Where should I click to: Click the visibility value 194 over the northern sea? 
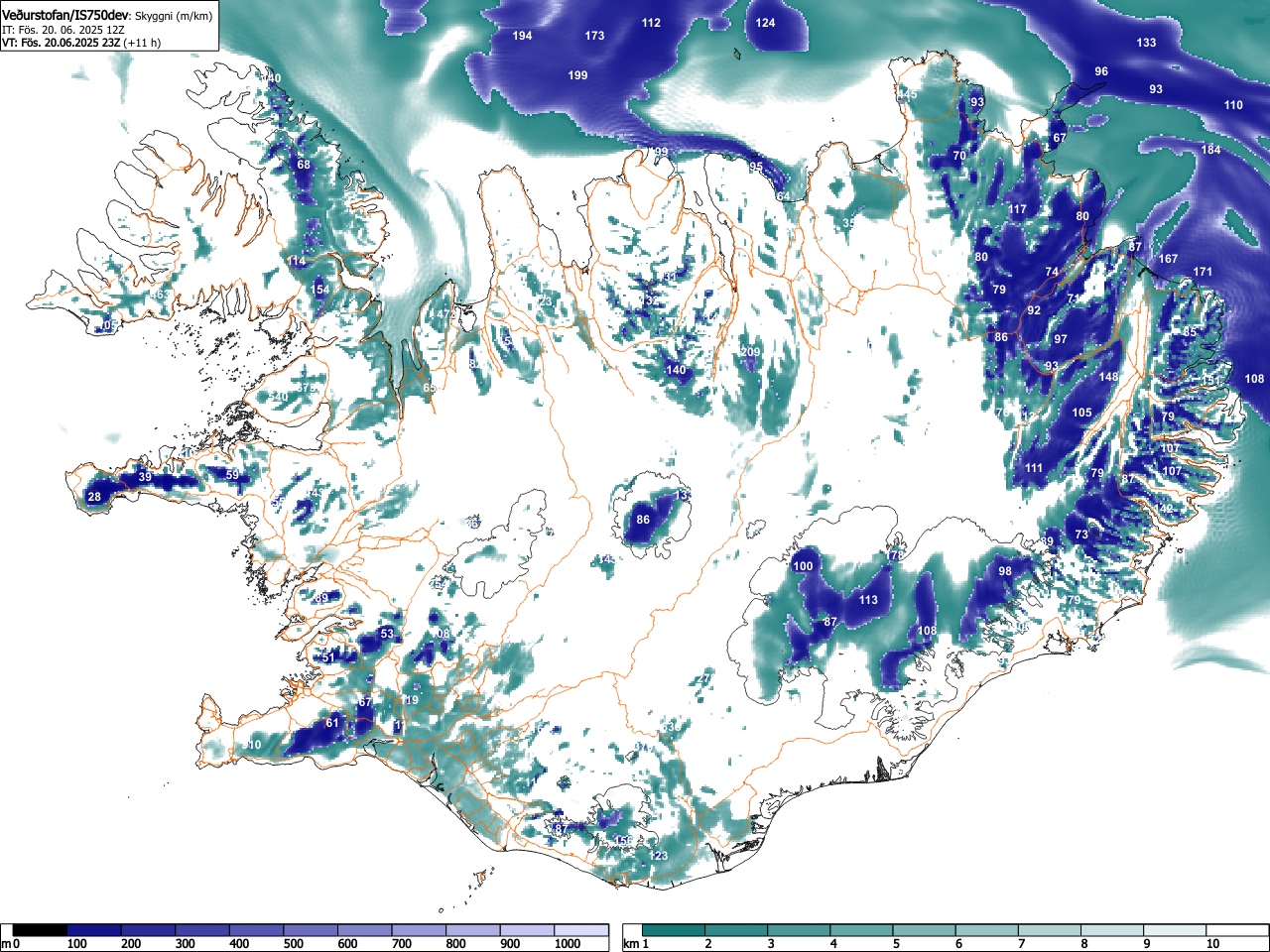click(x=522, y=36)
